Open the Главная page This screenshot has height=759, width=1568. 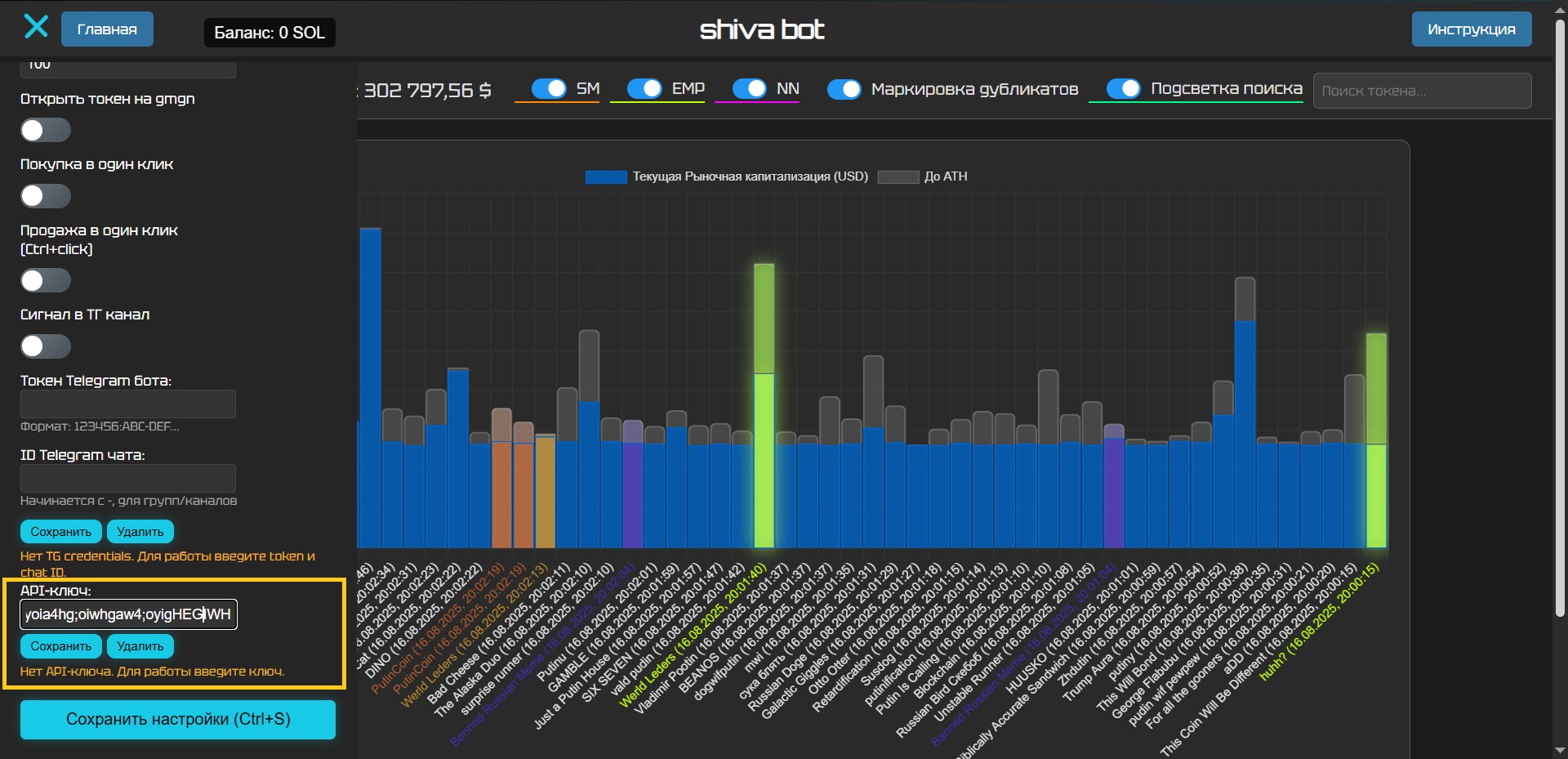(x=107, y=29)
